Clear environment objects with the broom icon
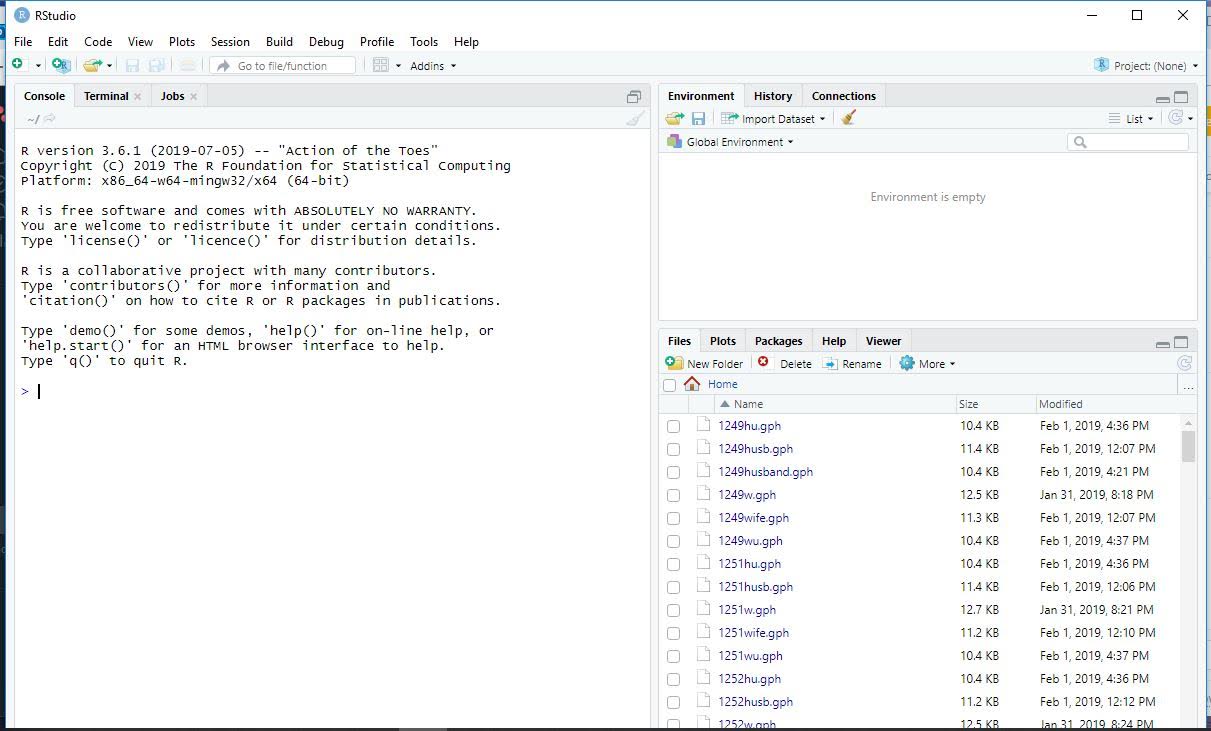Screen dimensions: 1211x731 (x=848, y=118)
